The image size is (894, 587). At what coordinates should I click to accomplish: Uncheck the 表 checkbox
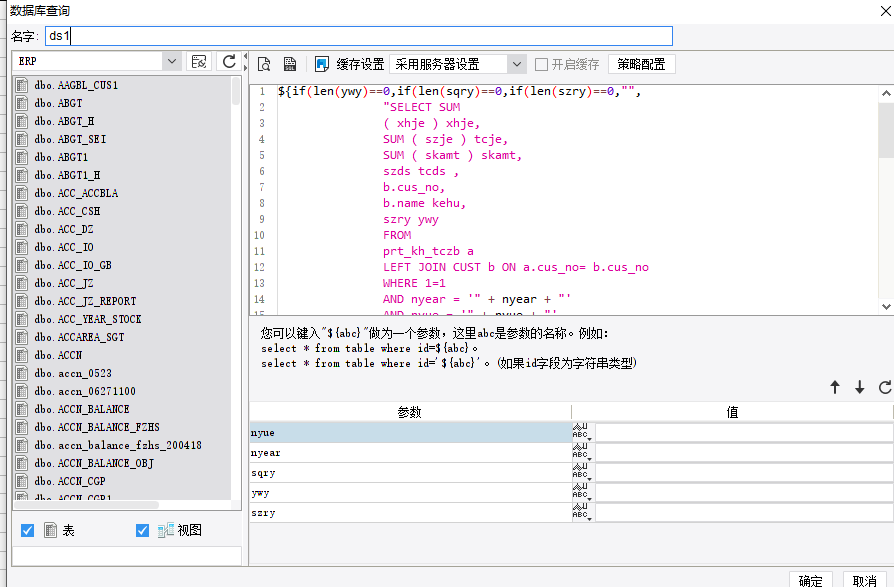28,530
